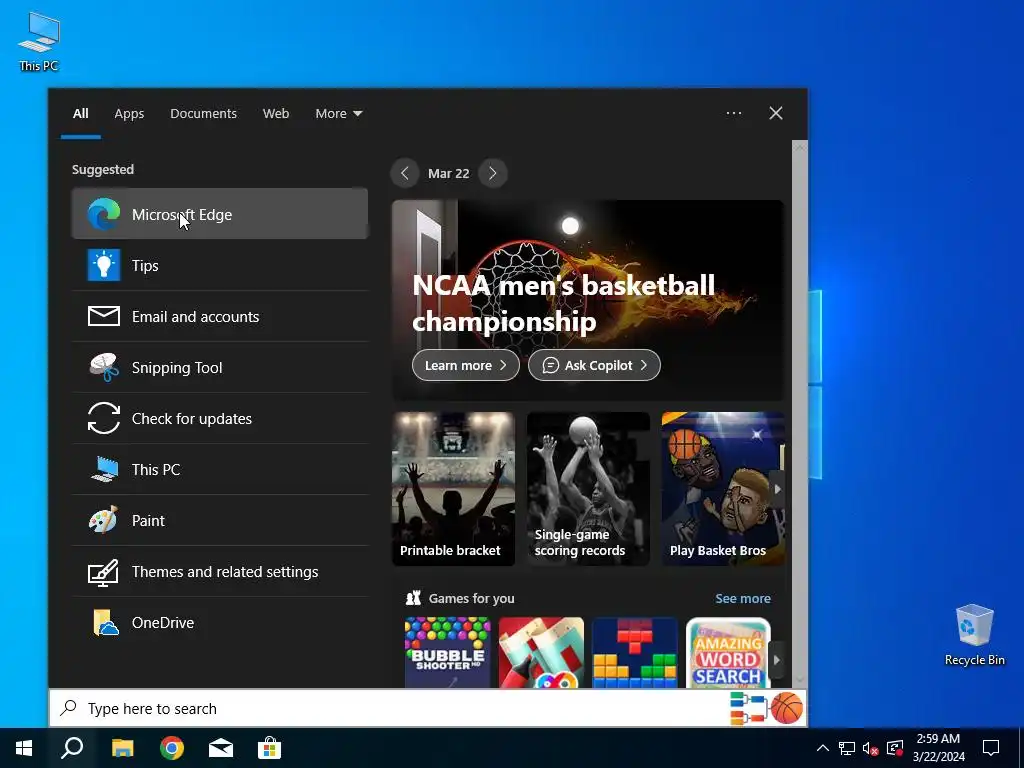The width and height of the screenshot is (1024, 768).
Task: Open NCAA men's basketball championship headline
Action: (563, 303)
